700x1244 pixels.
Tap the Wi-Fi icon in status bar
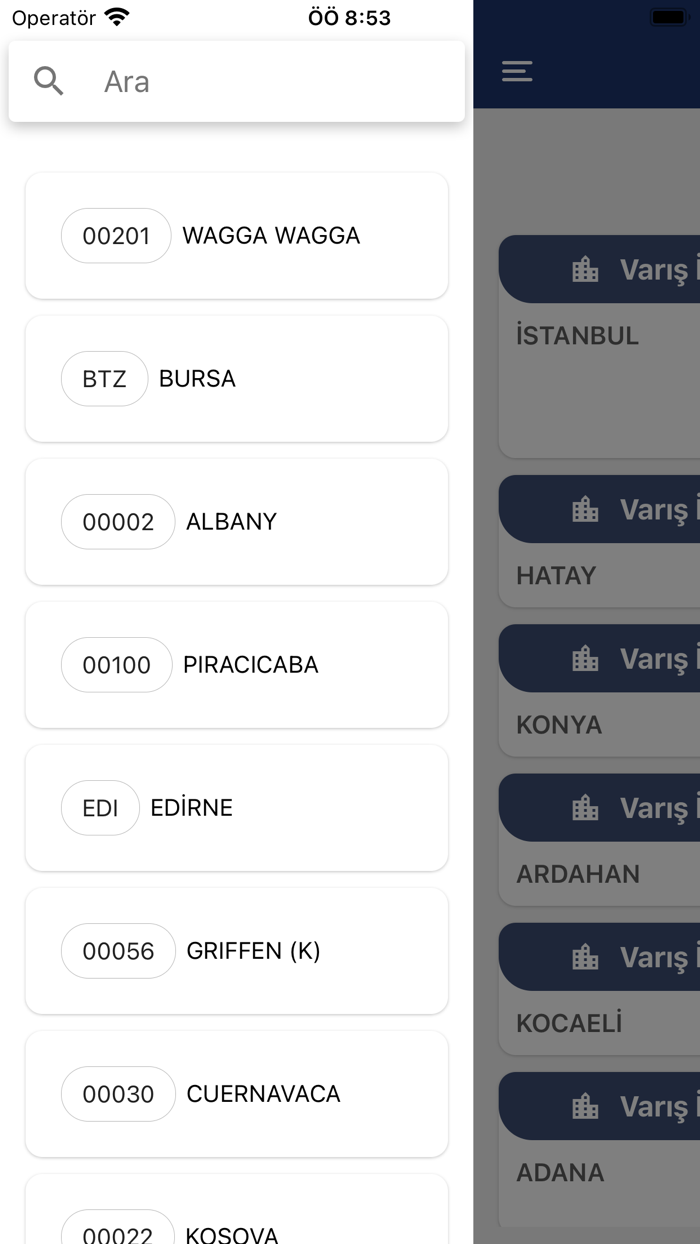pyautogui.click(x=114, y=16)
